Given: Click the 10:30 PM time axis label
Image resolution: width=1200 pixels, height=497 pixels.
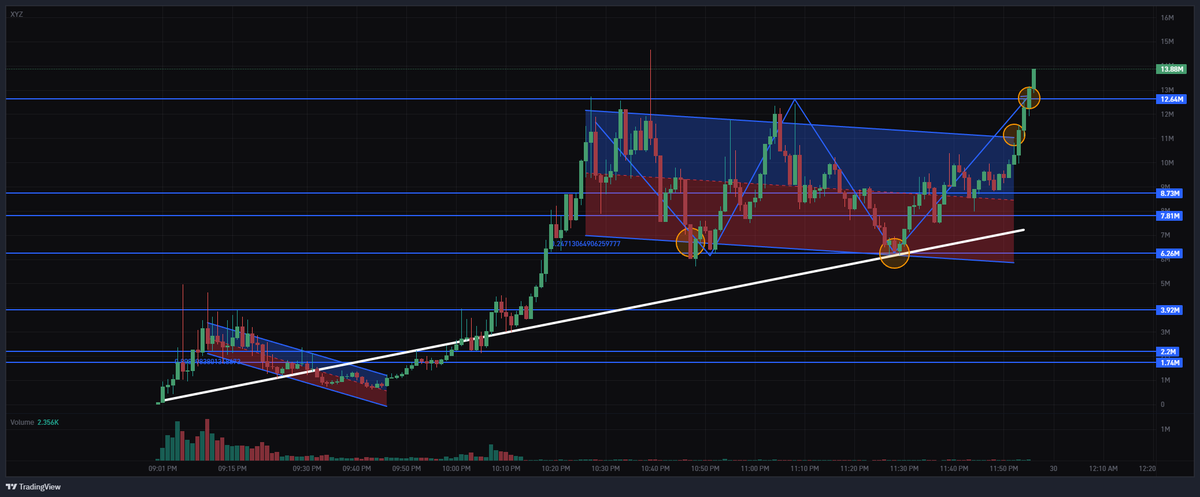Looking at the screenshot, I should coord(605,468).
